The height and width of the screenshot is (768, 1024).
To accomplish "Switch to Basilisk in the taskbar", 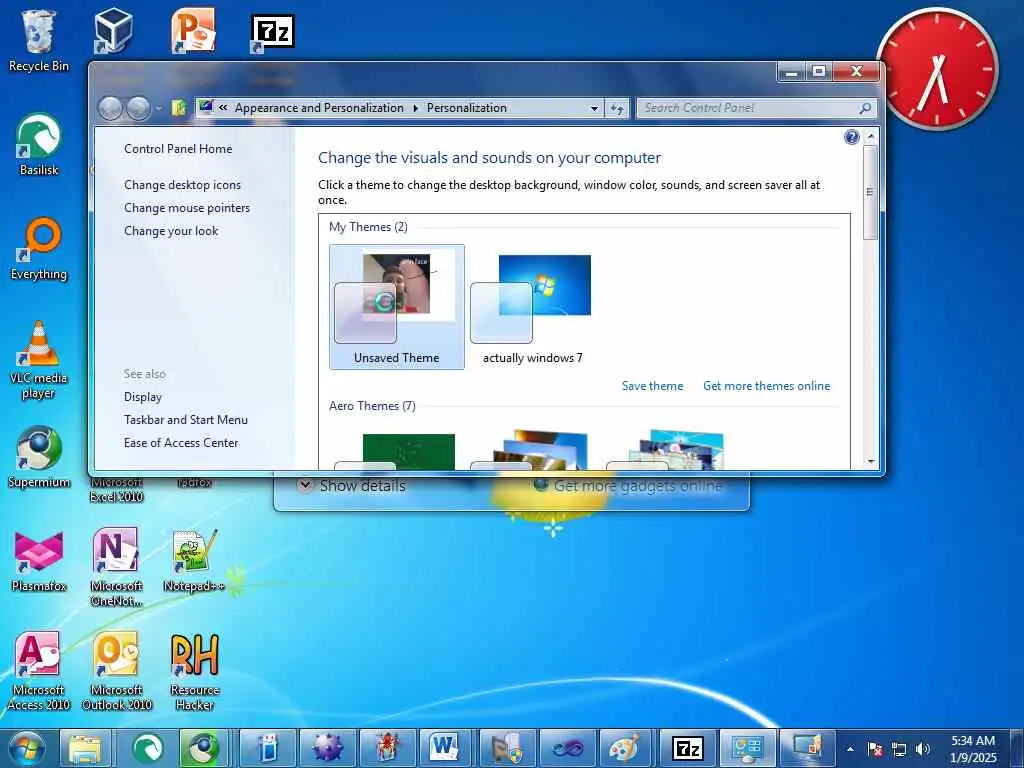I will (147, 748).
